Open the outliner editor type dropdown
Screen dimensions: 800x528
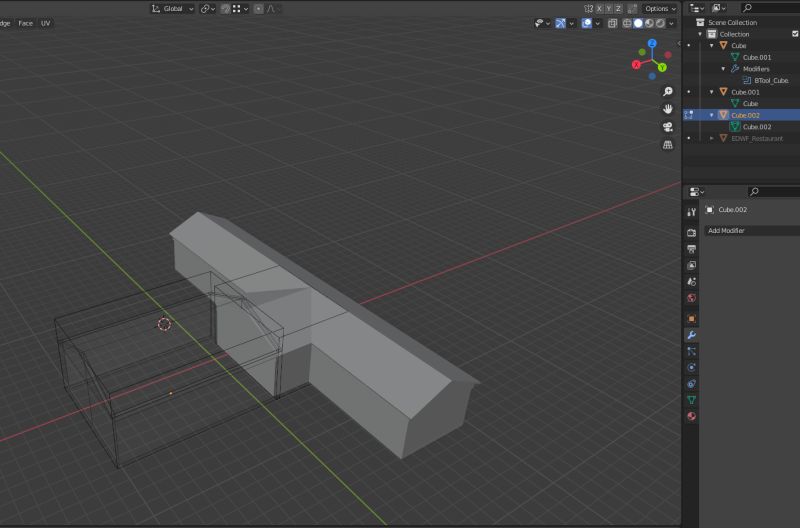click(697, 8)
